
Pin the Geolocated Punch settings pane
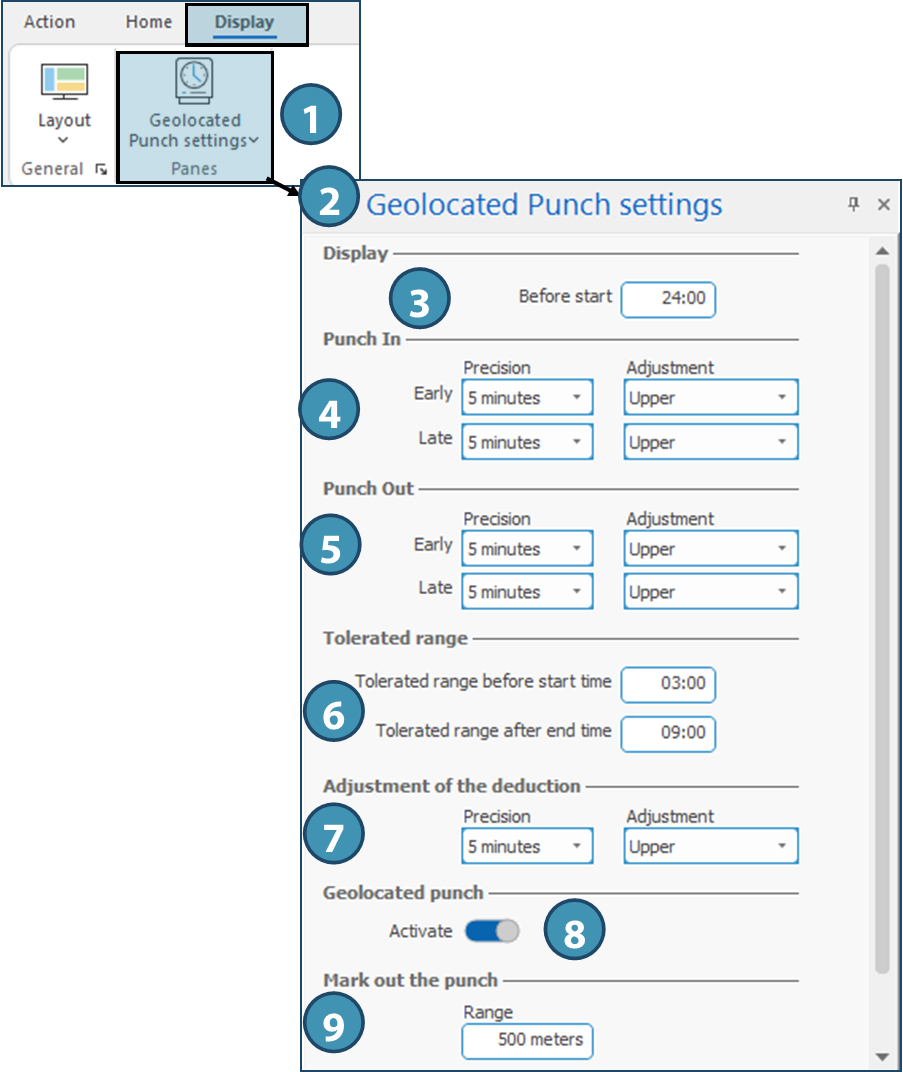(854, 204)
